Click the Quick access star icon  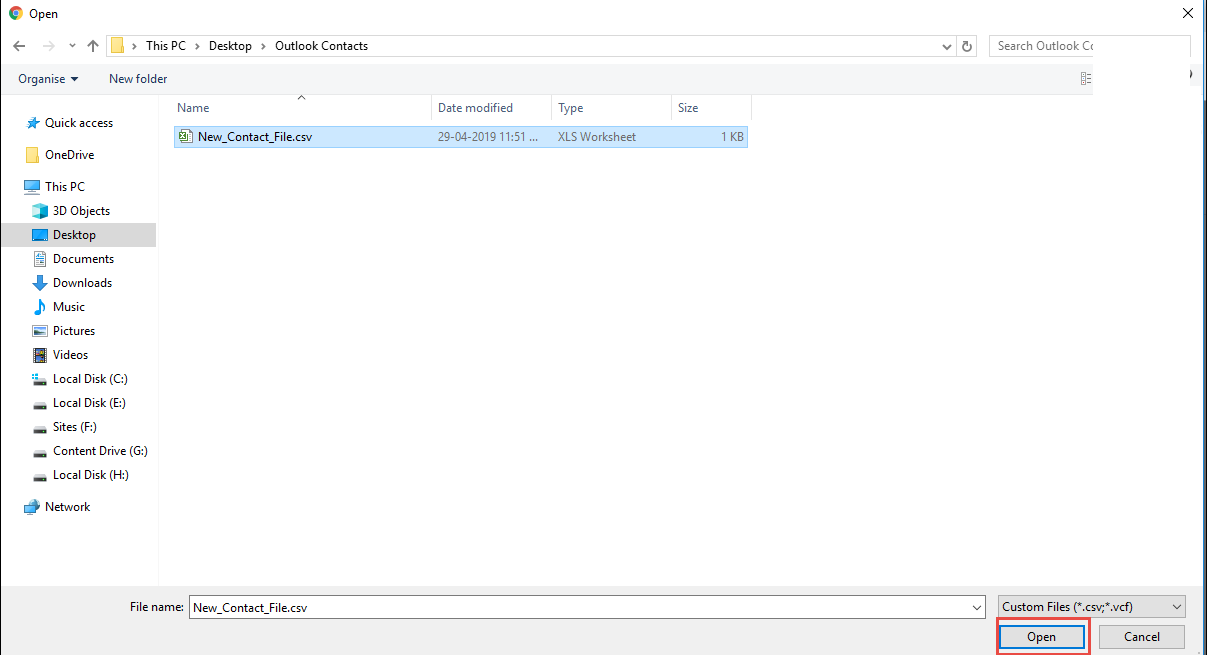pyautogui.click(x=32, y=123)
